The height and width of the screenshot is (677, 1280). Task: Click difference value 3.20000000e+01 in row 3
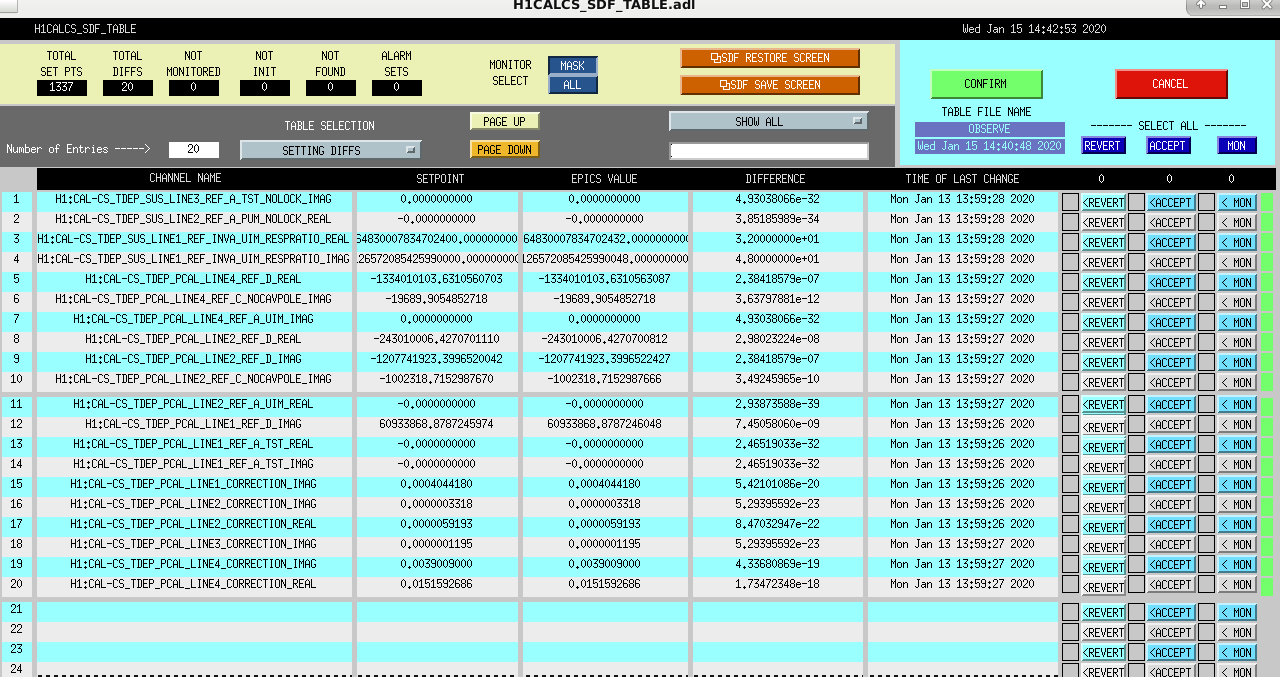(x=776, y=239)
